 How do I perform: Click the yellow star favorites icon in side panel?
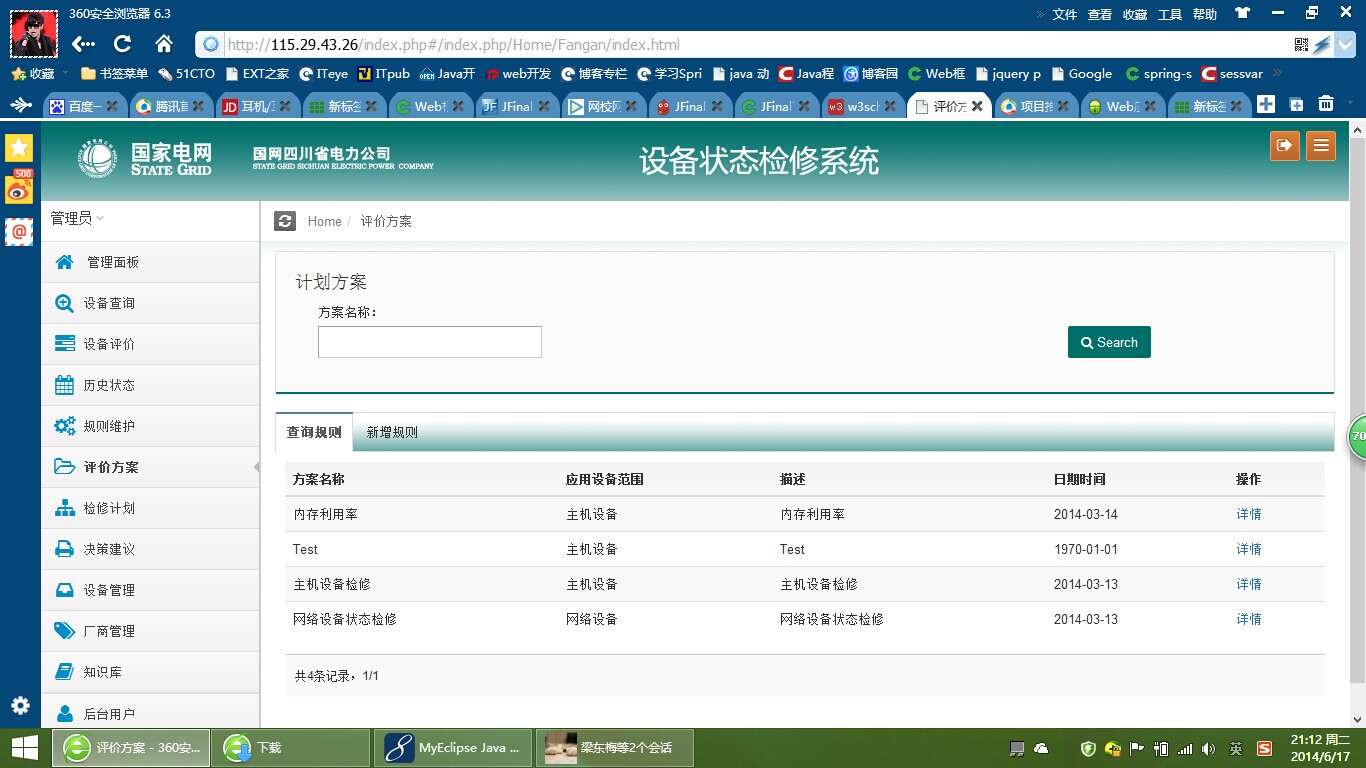tap(19, 148)
